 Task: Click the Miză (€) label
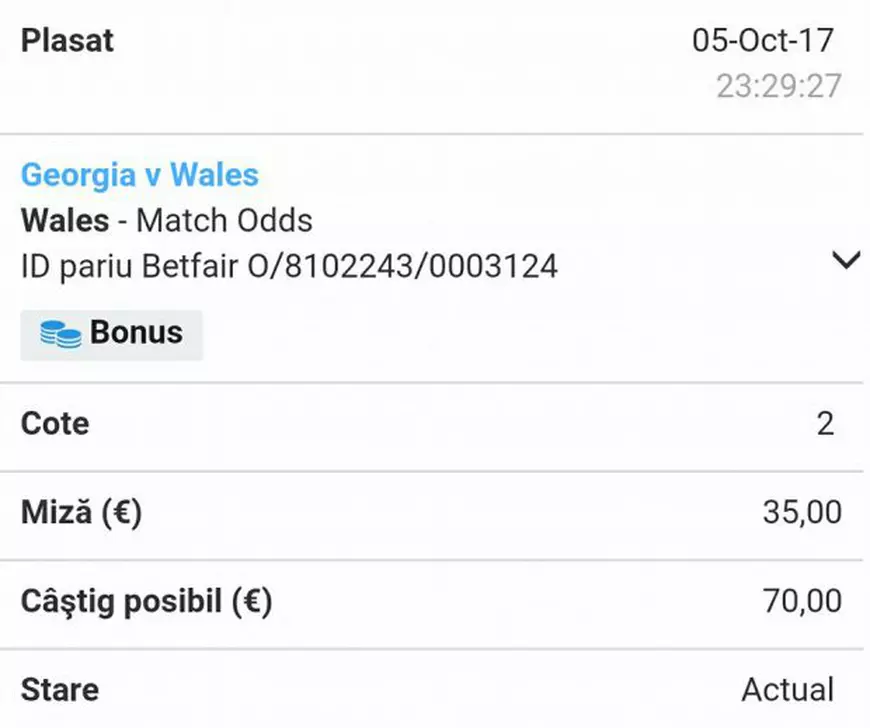coord(81,513)
